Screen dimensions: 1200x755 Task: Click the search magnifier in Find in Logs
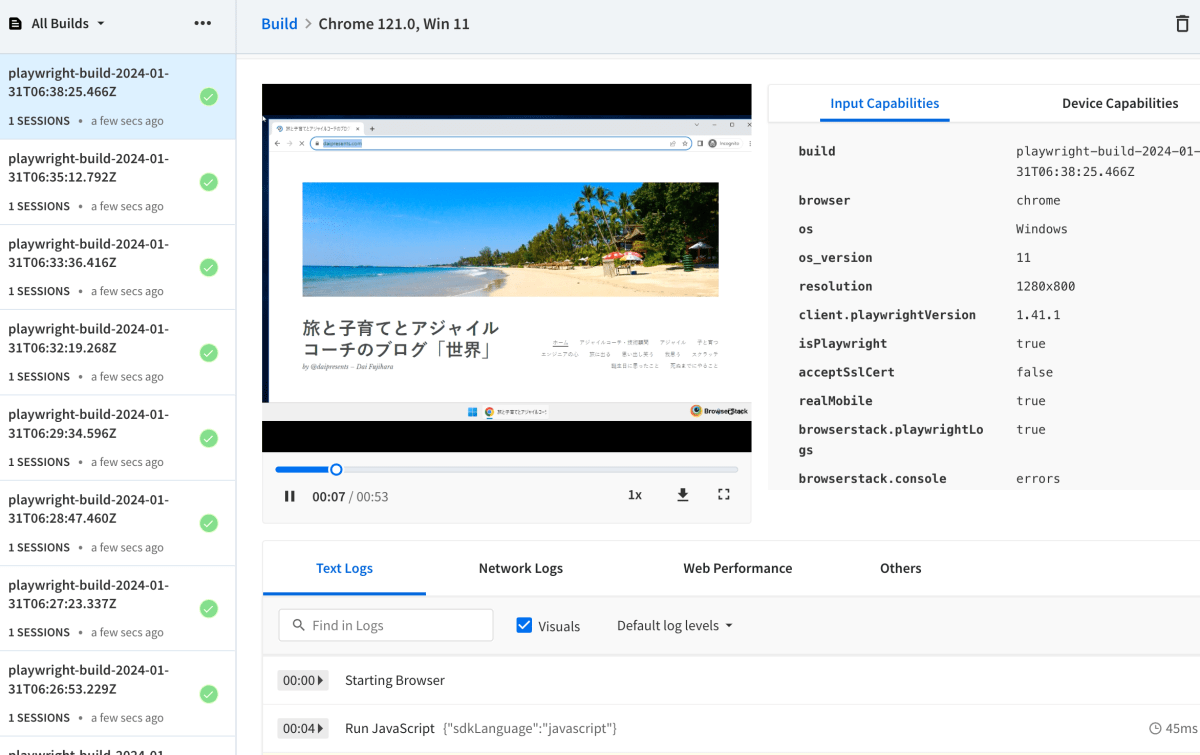[x=299, y=624]
